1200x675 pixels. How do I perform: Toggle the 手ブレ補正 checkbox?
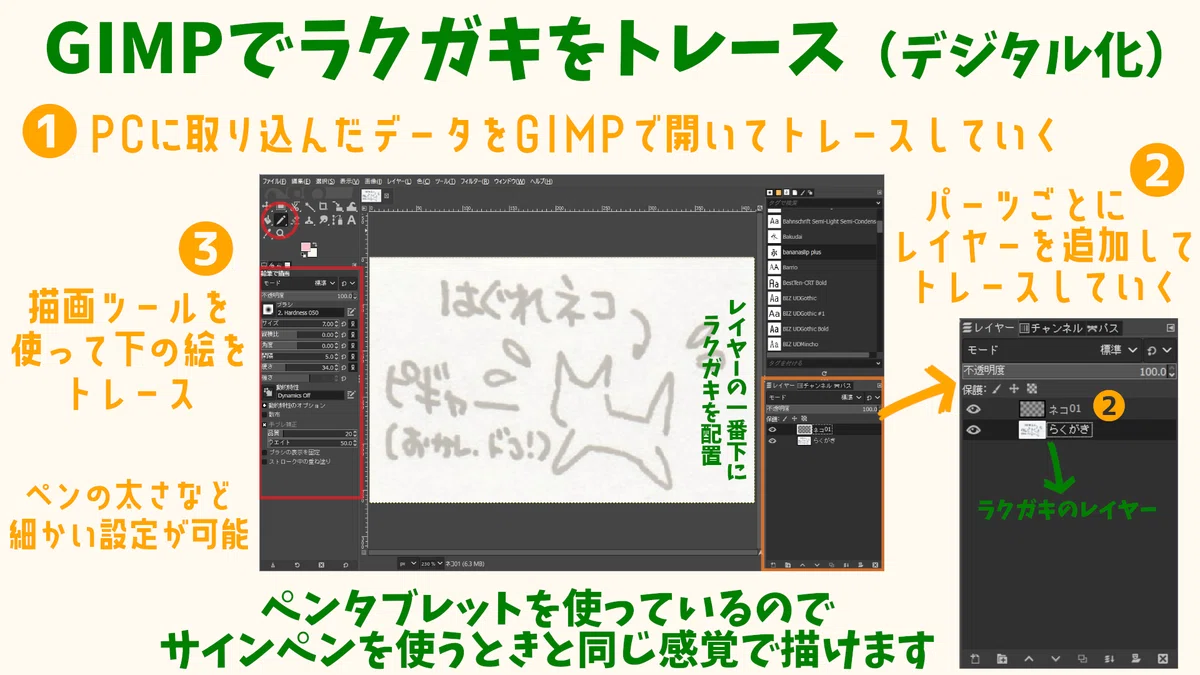[x=264, y=425]
